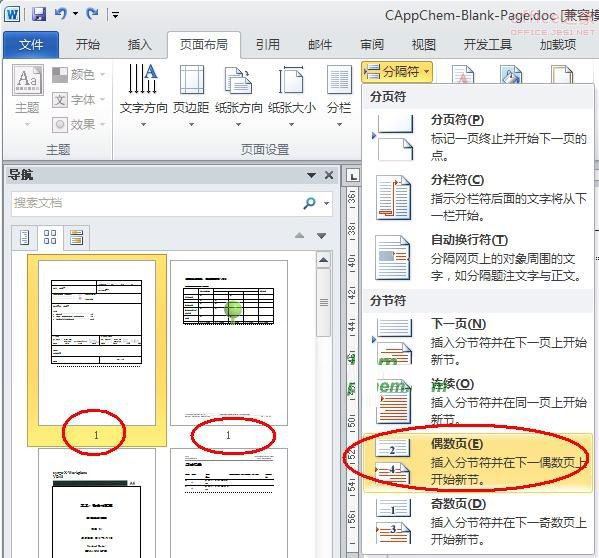Open the Undo history dropdown arrow
This screenshot has width=599, height=558.
(x=76, y=14)
